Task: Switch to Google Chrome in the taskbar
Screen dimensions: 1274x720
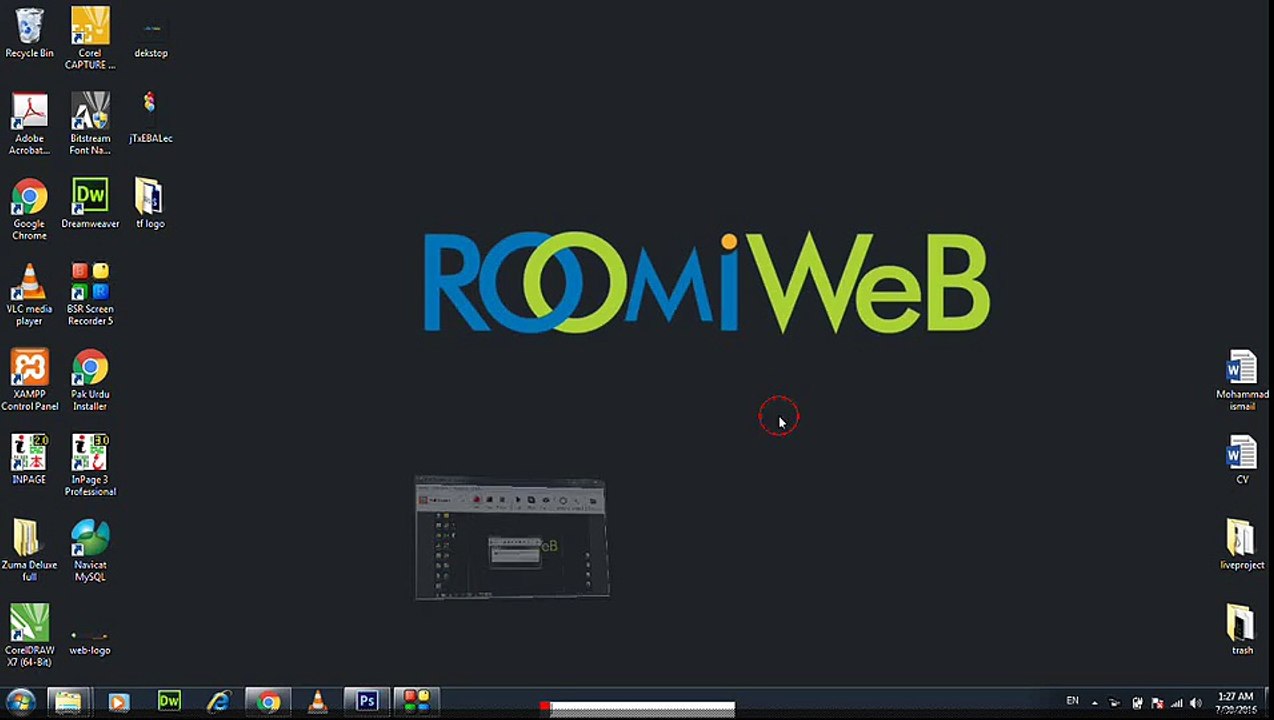Action: (x=267, y=702)
